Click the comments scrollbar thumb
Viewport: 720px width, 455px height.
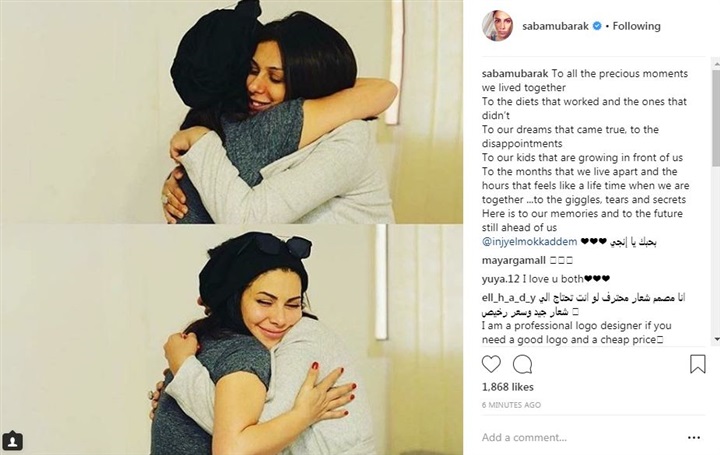click(716, 118)
